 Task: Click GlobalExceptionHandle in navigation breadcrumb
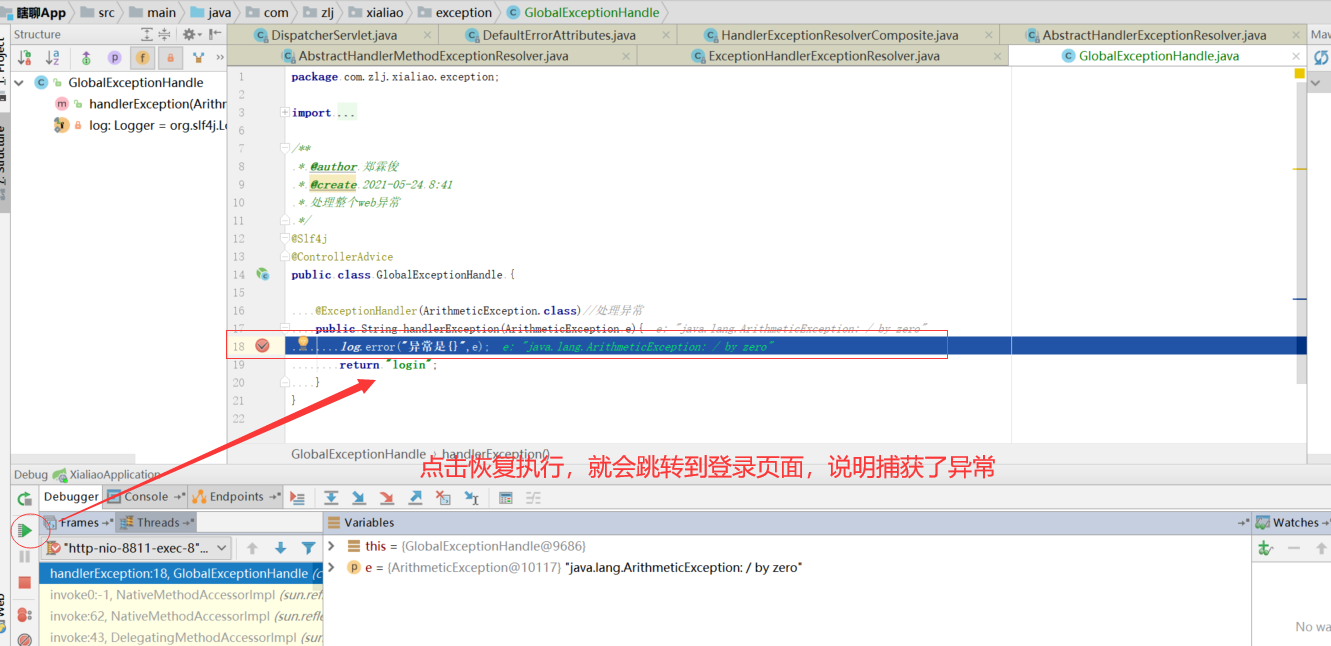point(592,13)
